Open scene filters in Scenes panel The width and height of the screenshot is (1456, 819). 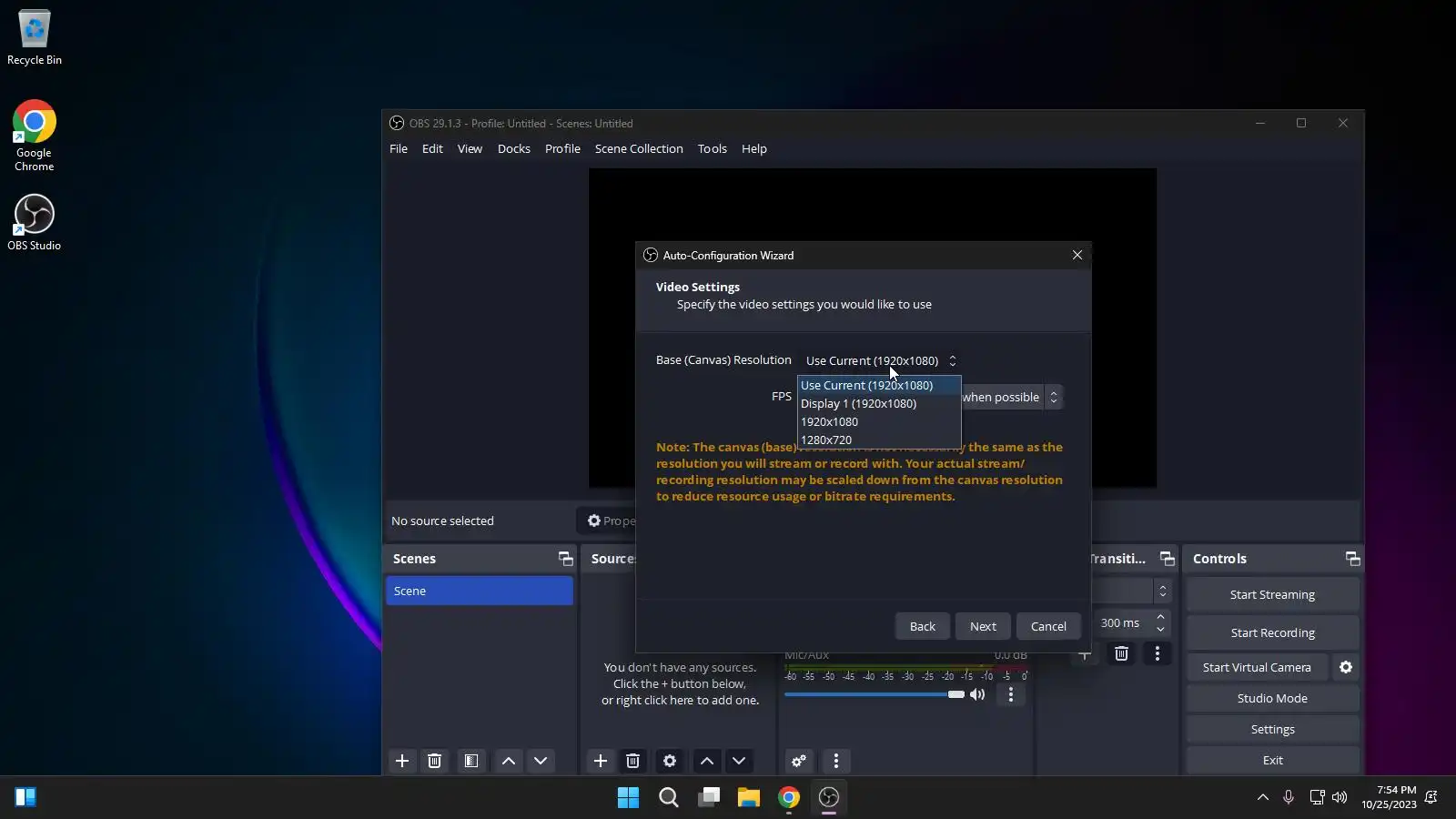(x=471, y=761)
